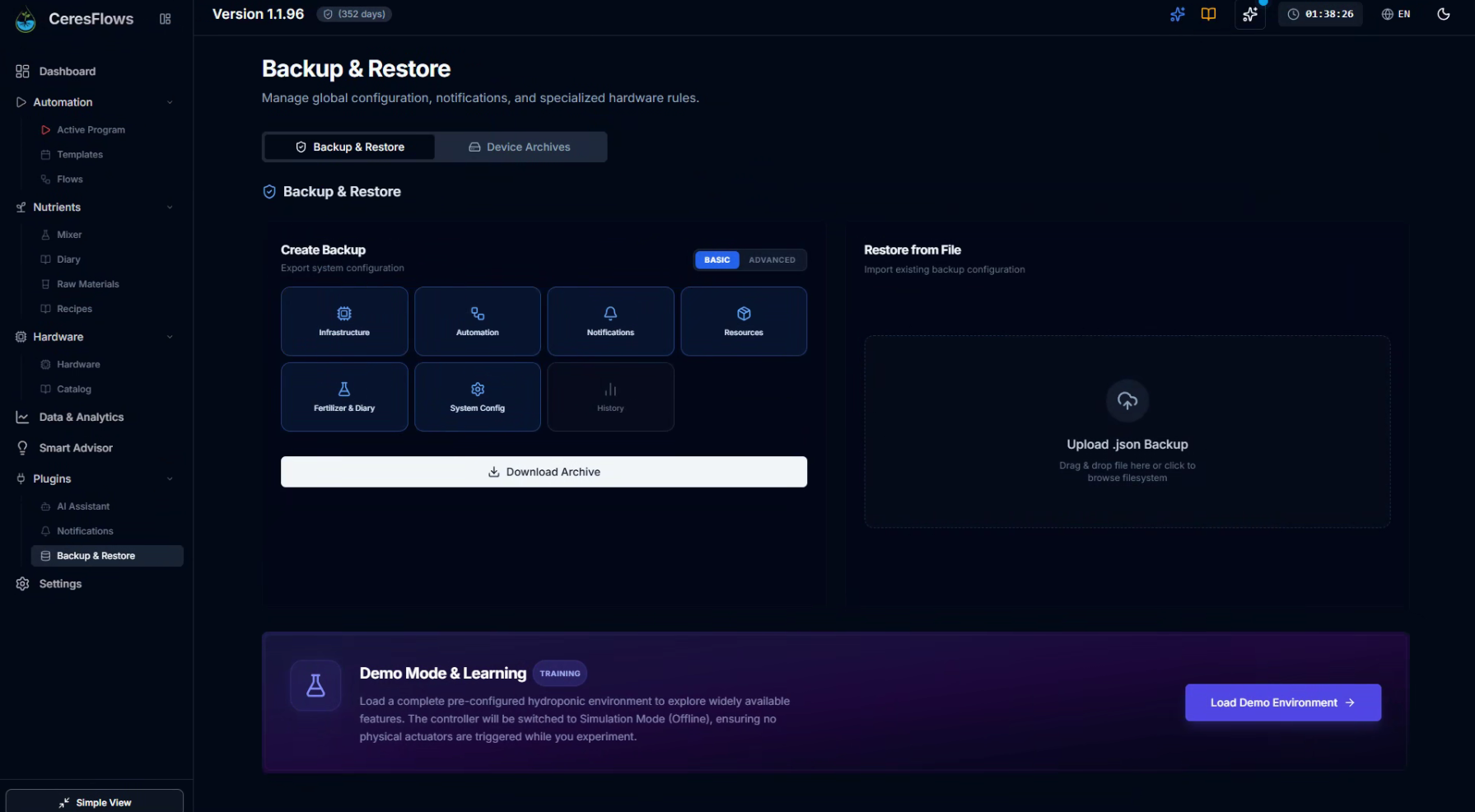
Task: Click the 01:38:26 clock display
Action: (x=1320, y=14)
